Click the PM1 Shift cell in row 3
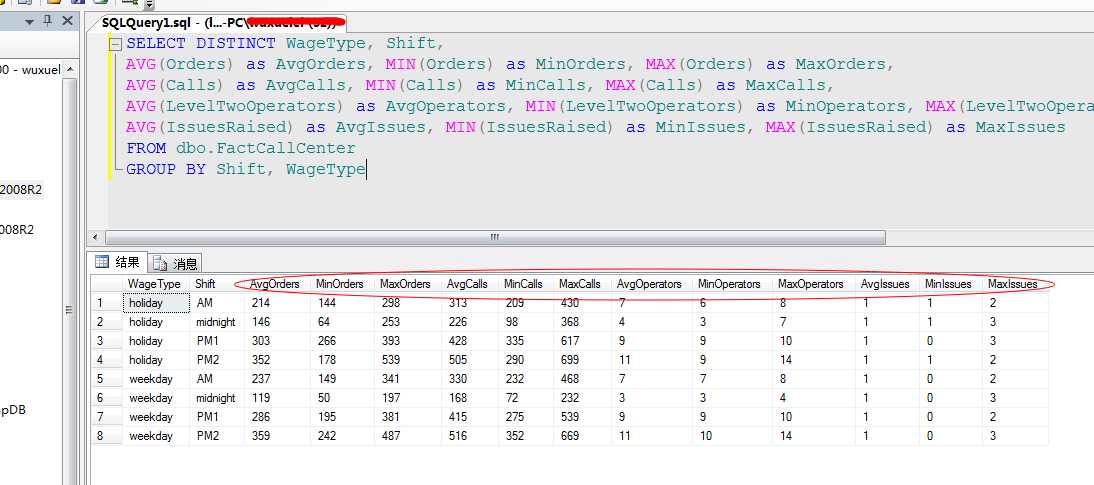Viewport: 1094px width, 485px height. (216, 341)
